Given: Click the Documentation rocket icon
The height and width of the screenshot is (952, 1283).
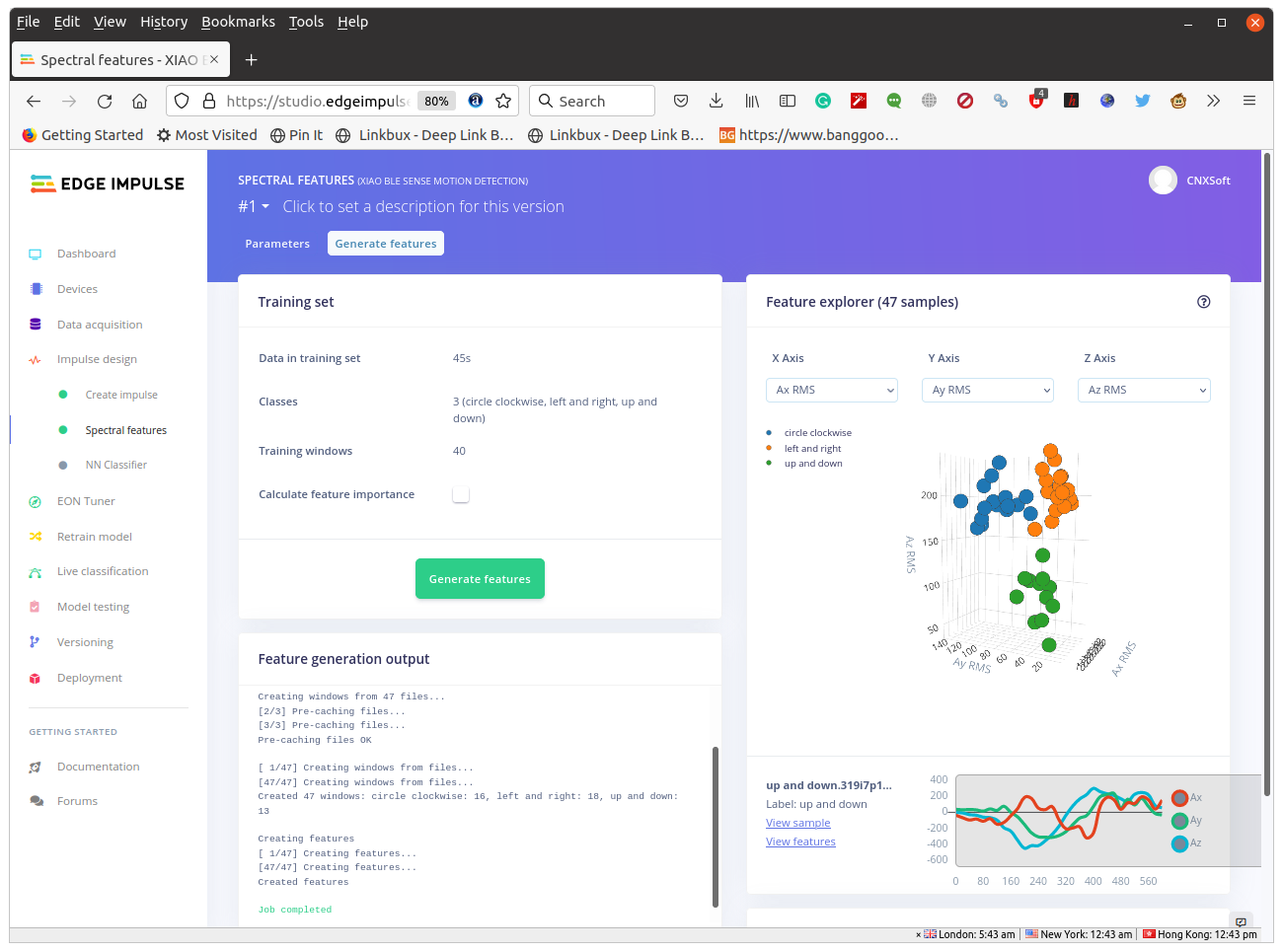Looking at the screenshot, I should click(x=36, y=767).
